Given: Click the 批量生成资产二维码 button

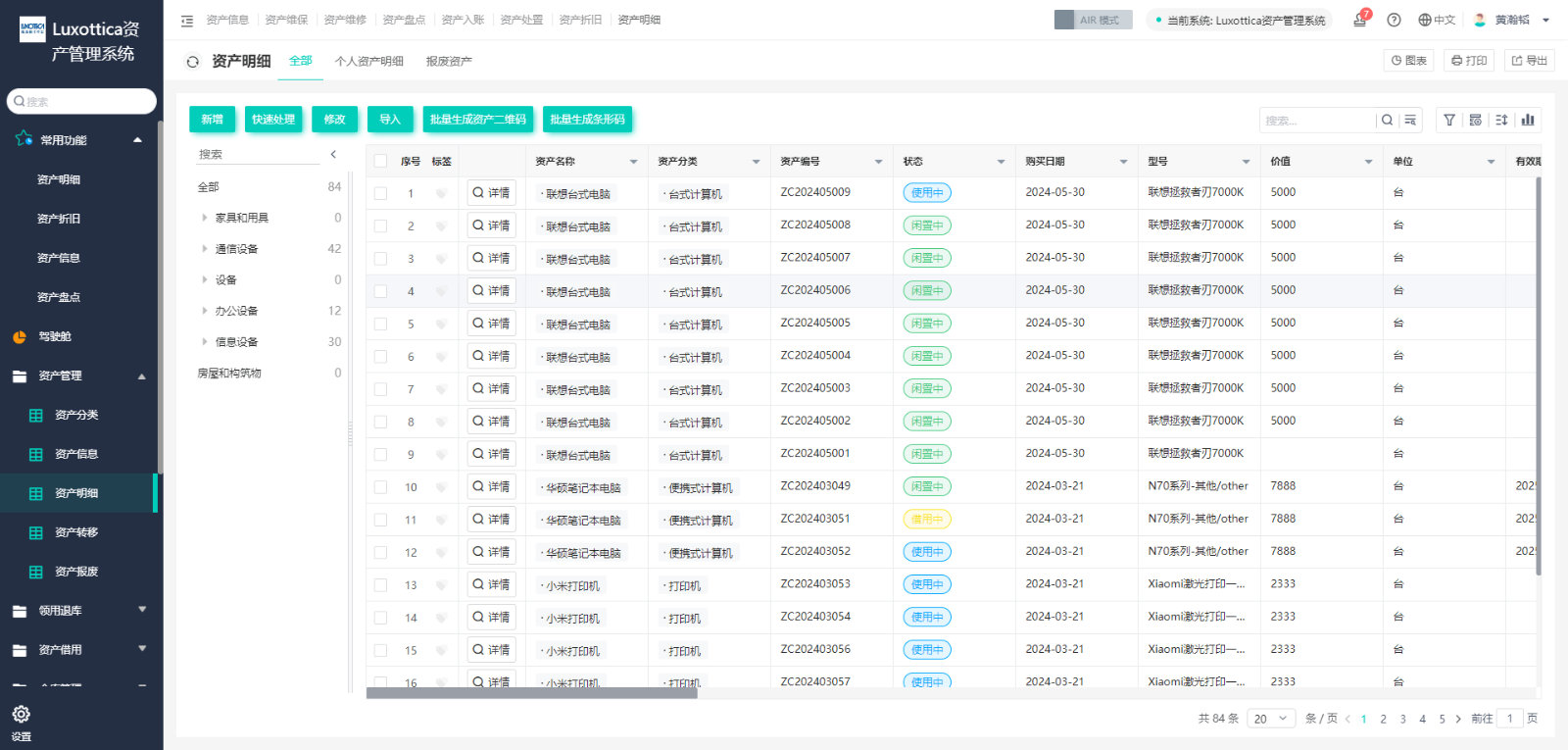Looking at the screenshot, I should click(477, 120).
